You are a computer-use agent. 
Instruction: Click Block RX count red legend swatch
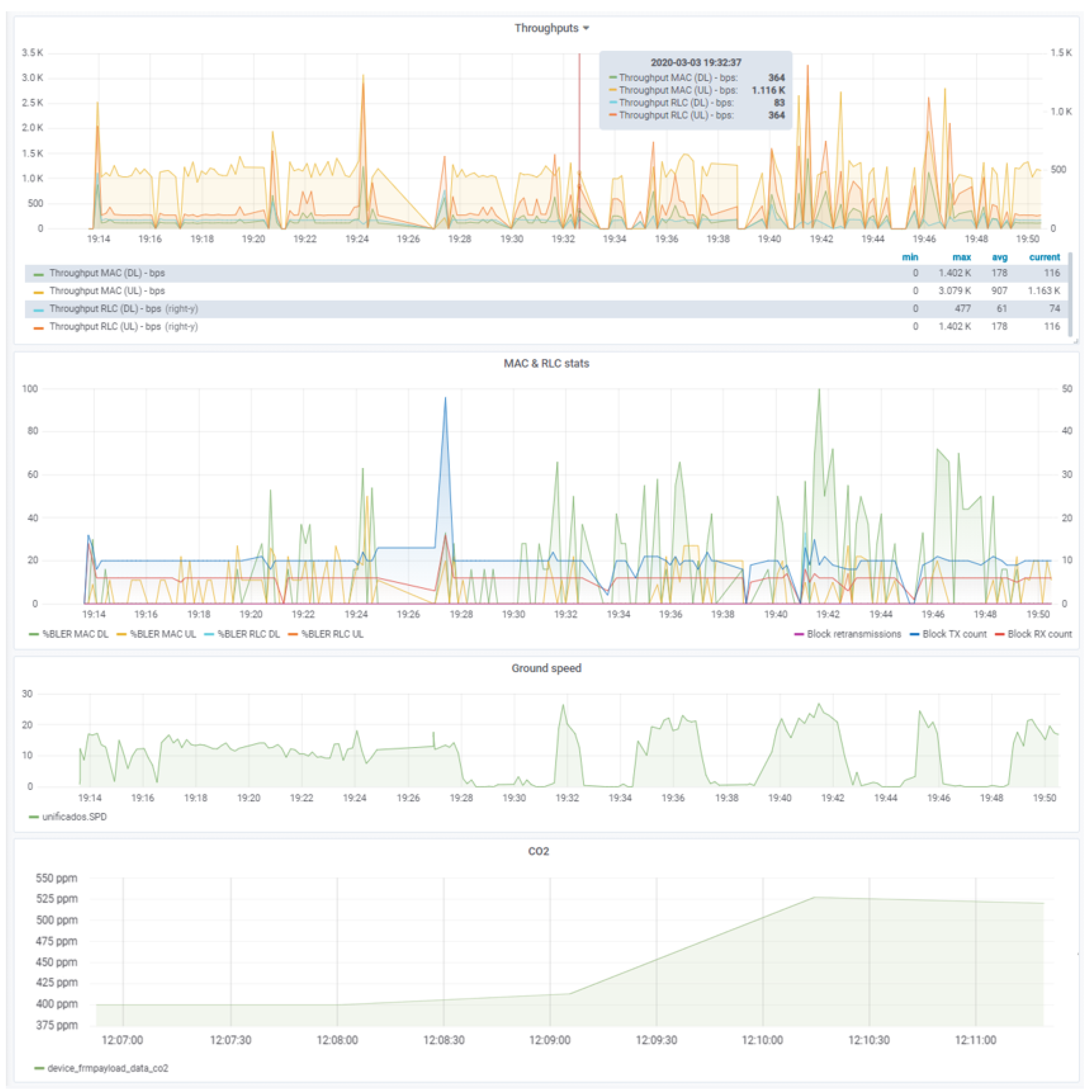point(999,635)
